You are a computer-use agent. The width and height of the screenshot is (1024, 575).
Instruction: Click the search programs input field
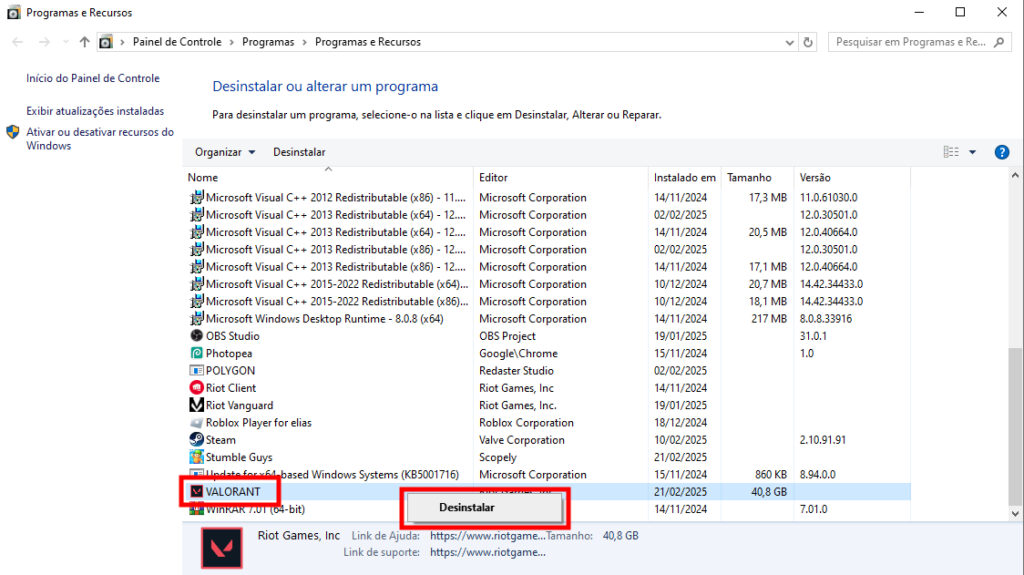click(x=910, y=42)
